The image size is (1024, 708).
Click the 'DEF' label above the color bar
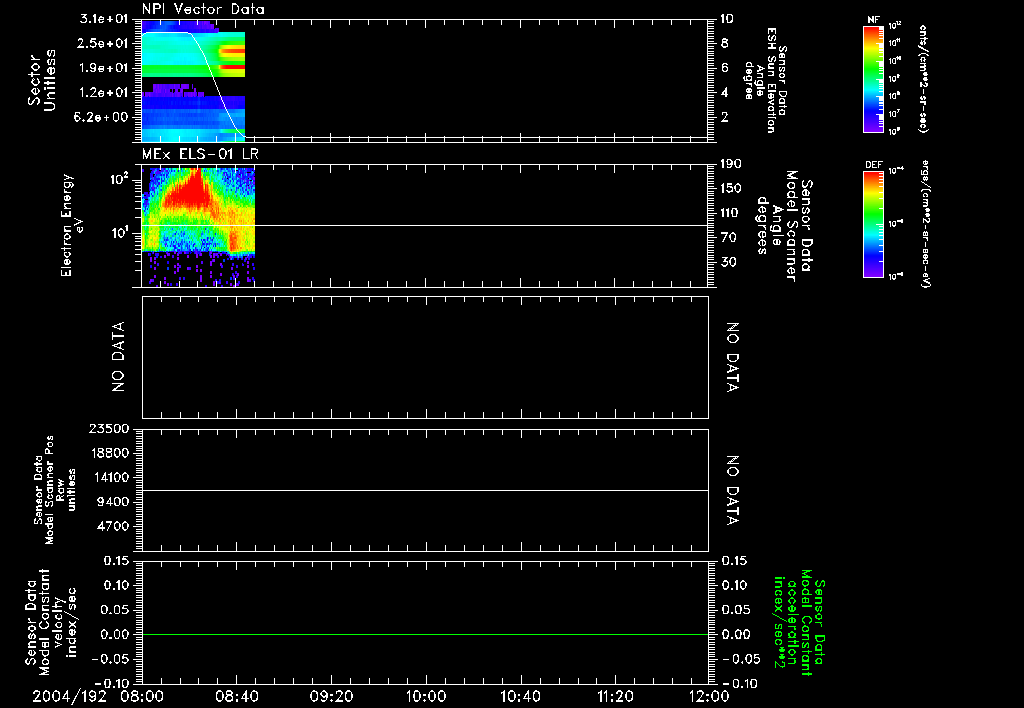[x=873, y=165]
